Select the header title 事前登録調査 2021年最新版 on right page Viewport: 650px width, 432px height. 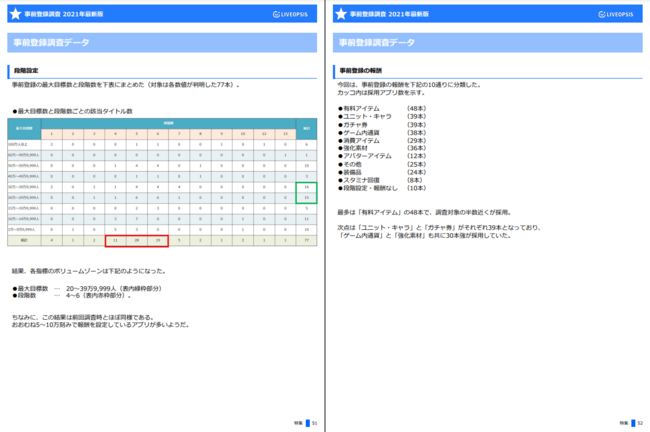(389, 14)
